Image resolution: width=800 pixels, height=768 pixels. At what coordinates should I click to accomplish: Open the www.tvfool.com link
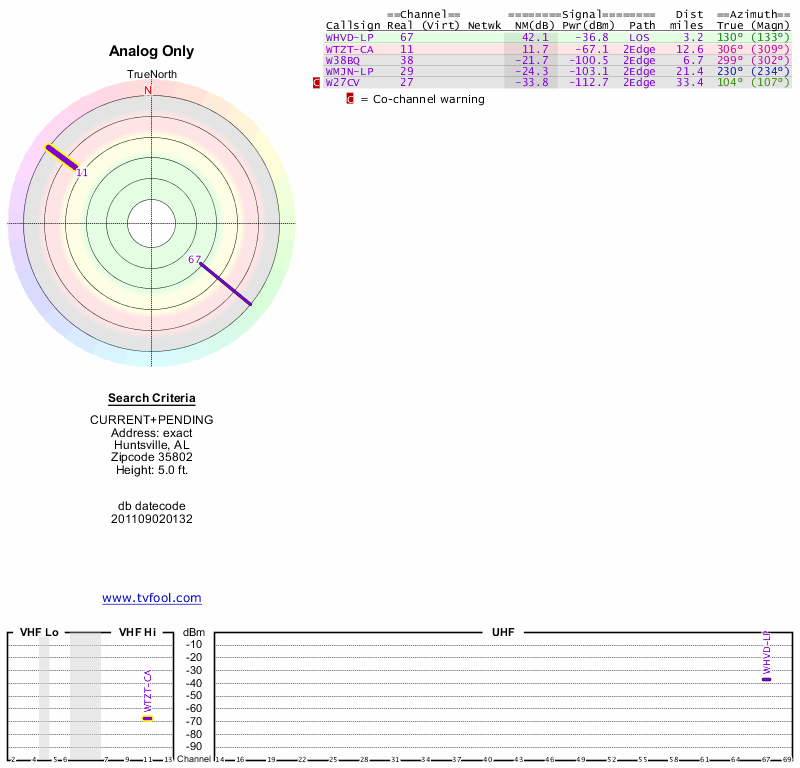152,598
